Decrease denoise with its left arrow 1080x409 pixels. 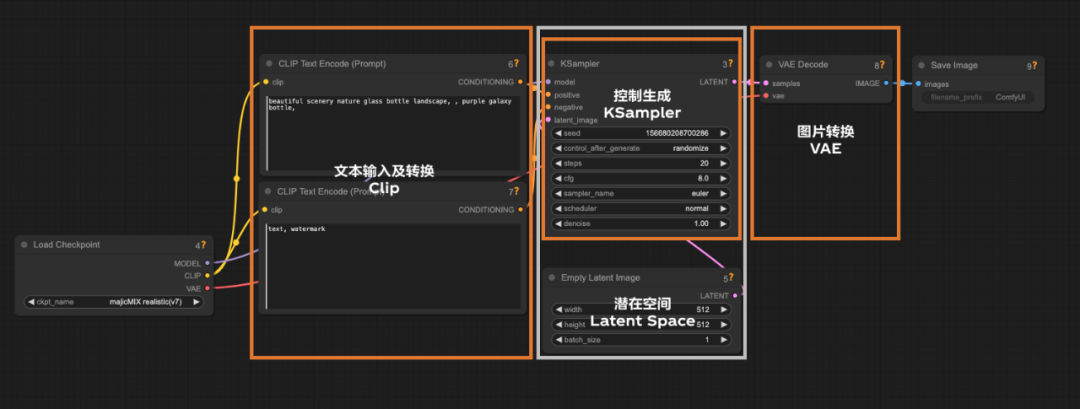coord(559,224)
